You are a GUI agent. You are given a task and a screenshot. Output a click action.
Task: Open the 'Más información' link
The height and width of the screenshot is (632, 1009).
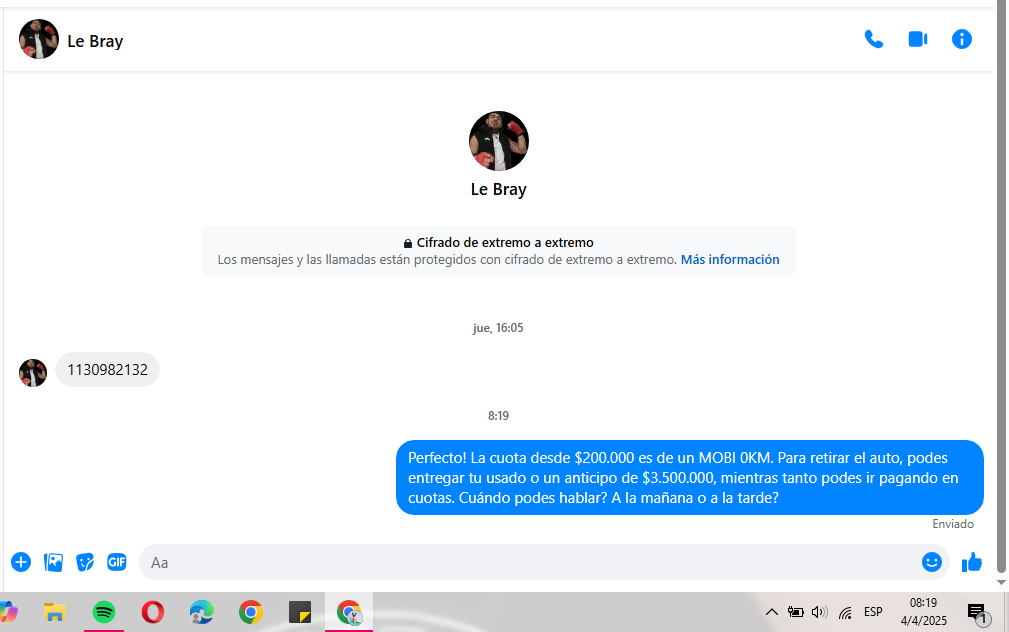pos(729,259)
